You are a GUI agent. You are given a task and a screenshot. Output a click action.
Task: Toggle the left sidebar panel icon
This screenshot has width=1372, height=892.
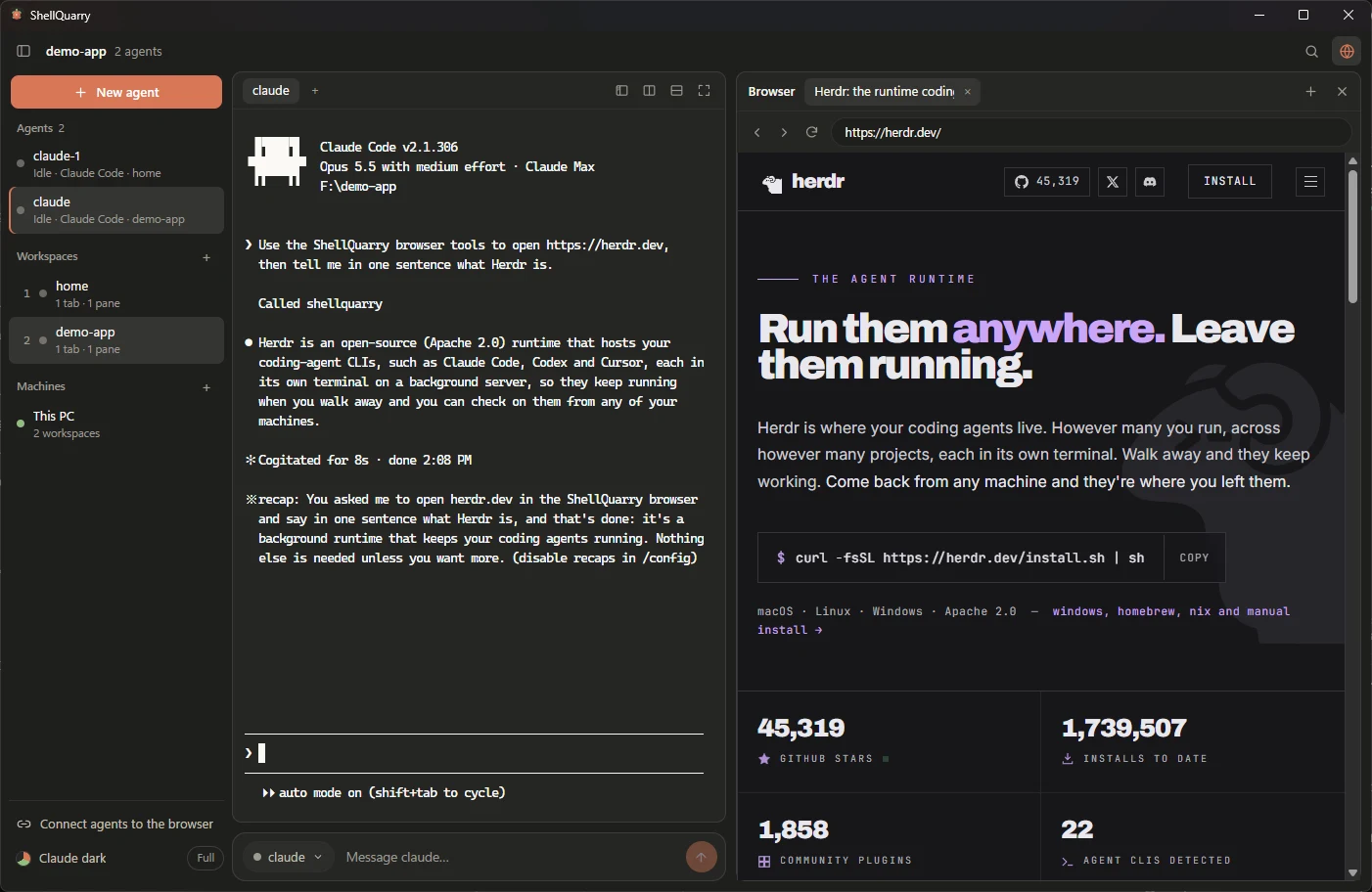[x=23, y=51]
